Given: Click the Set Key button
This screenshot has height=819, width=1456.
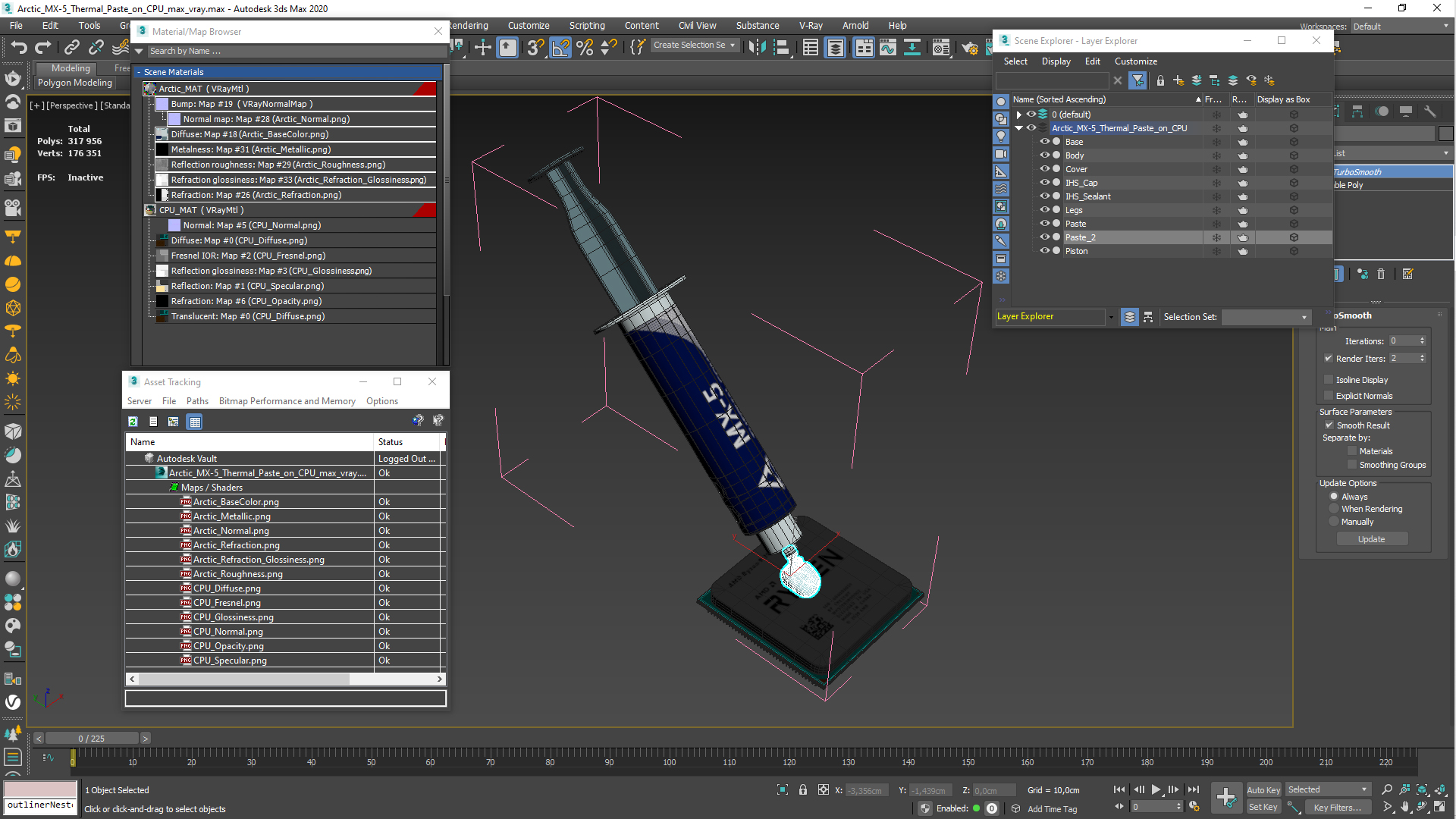Looking at the screenshot, I should [1263, 808].
